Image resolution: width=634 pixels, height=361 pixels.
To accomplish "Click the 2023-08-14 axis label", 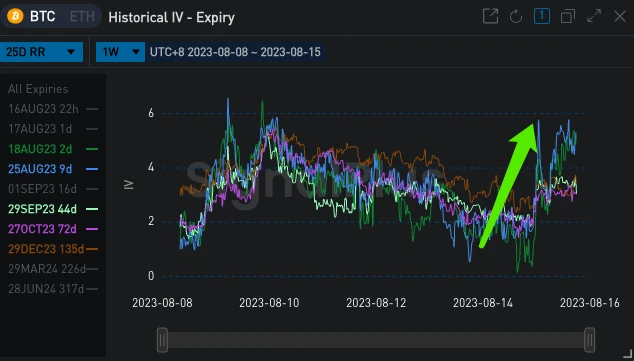I will 483,303.
